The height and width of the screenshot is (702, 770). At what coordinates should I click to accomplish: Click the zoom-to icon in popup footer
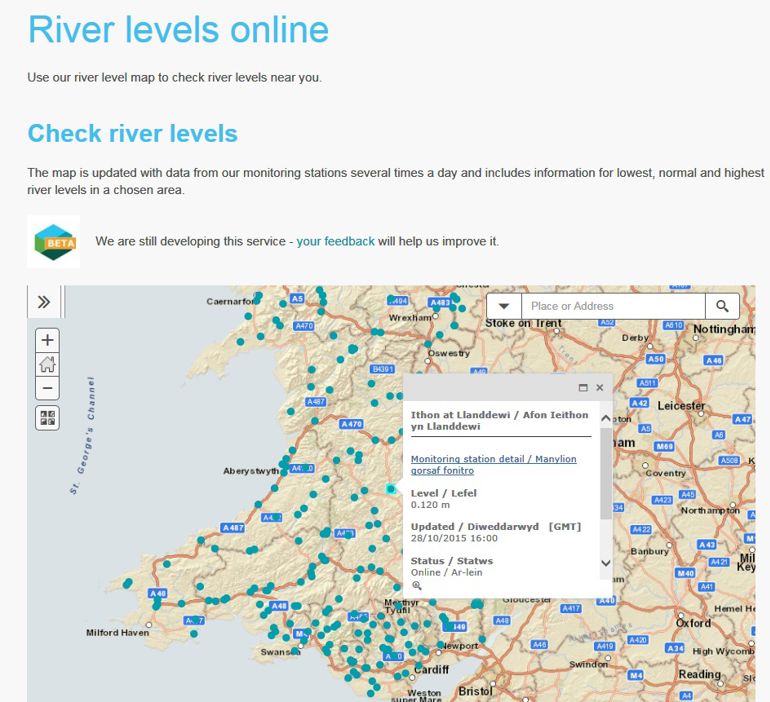coord(417,586)
